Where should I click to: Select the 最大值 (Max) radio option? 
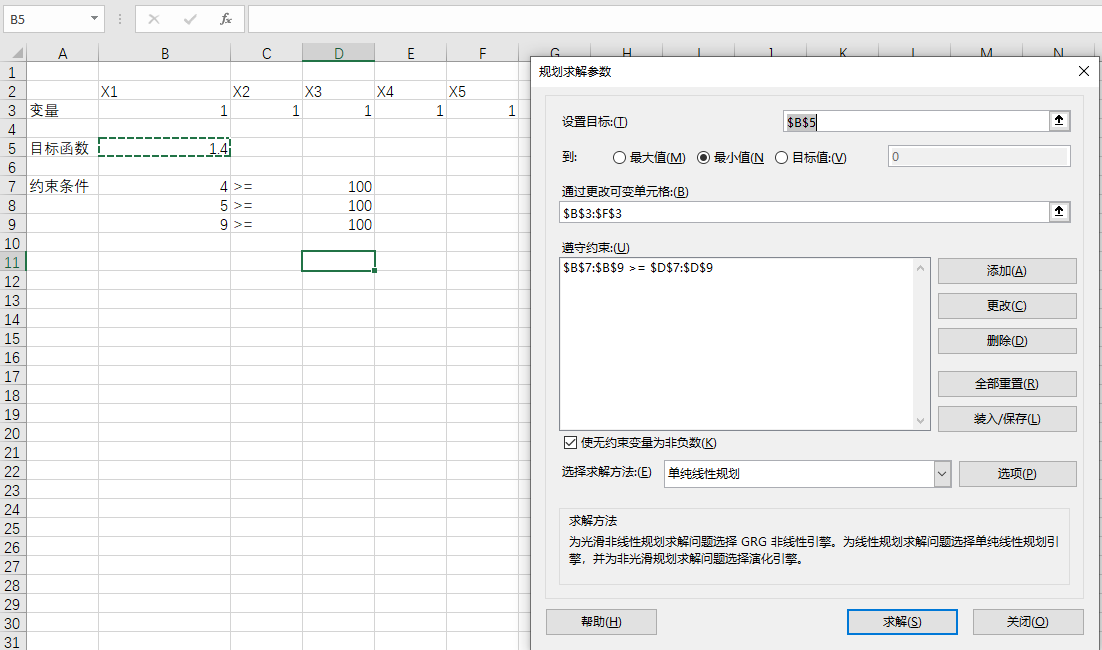[620, 157]
